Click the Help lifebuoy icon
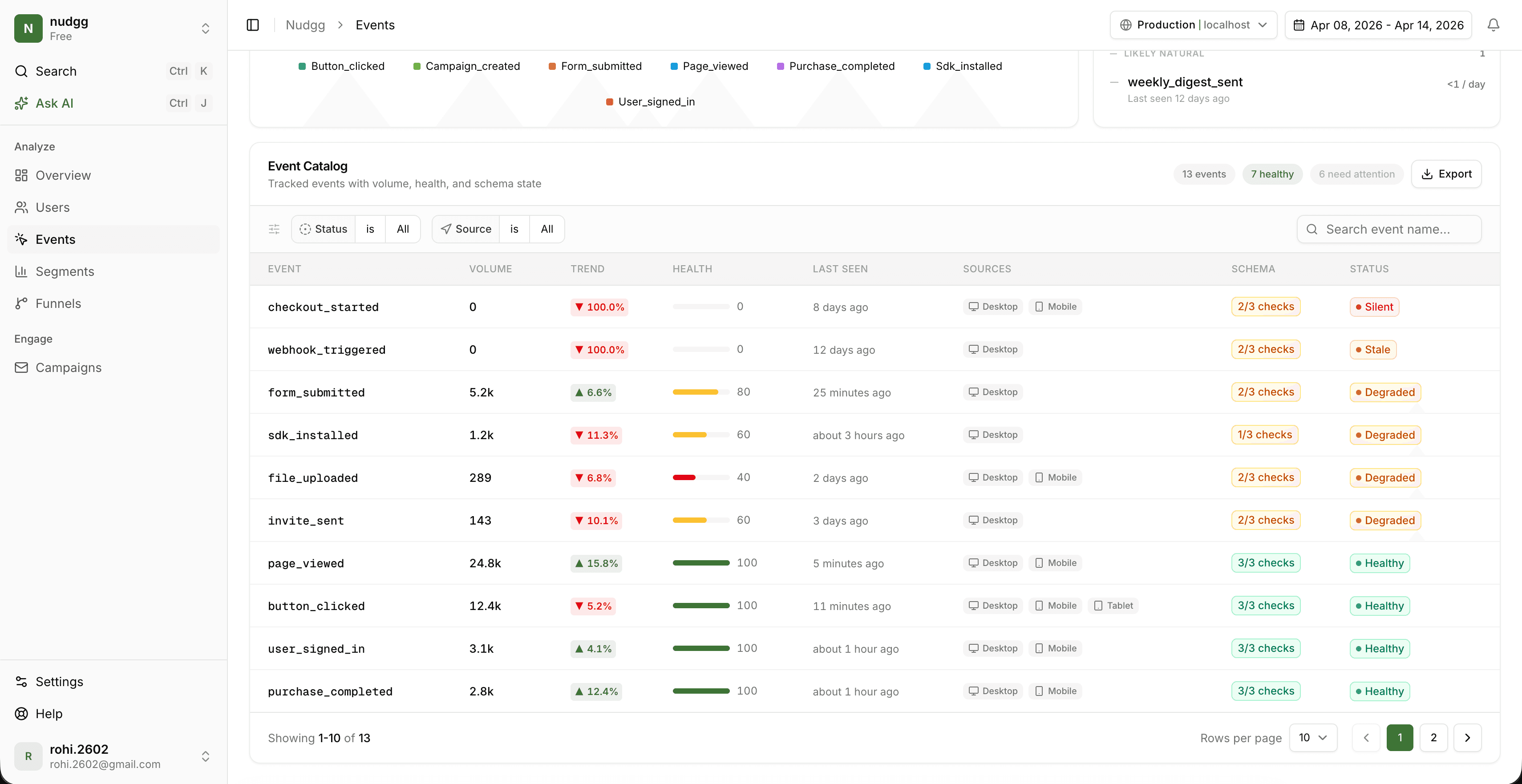 point(21,714)
